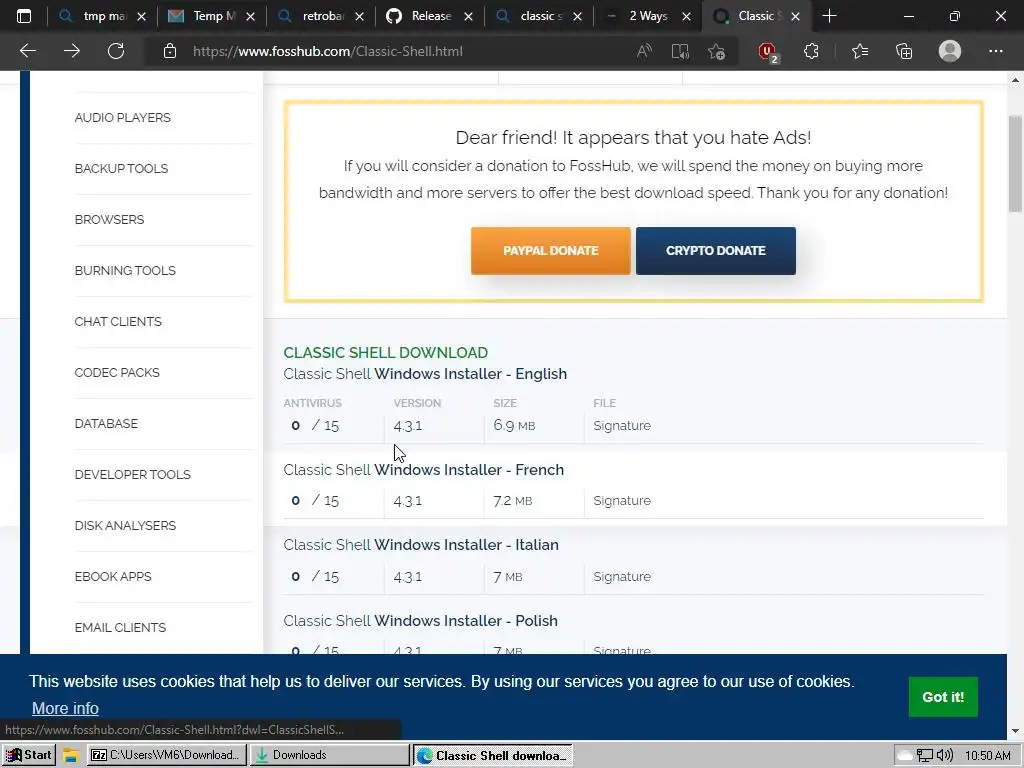View antivirus 0/15 result for English installer
Screen dimensions: 1024x768
coord(315,426)
